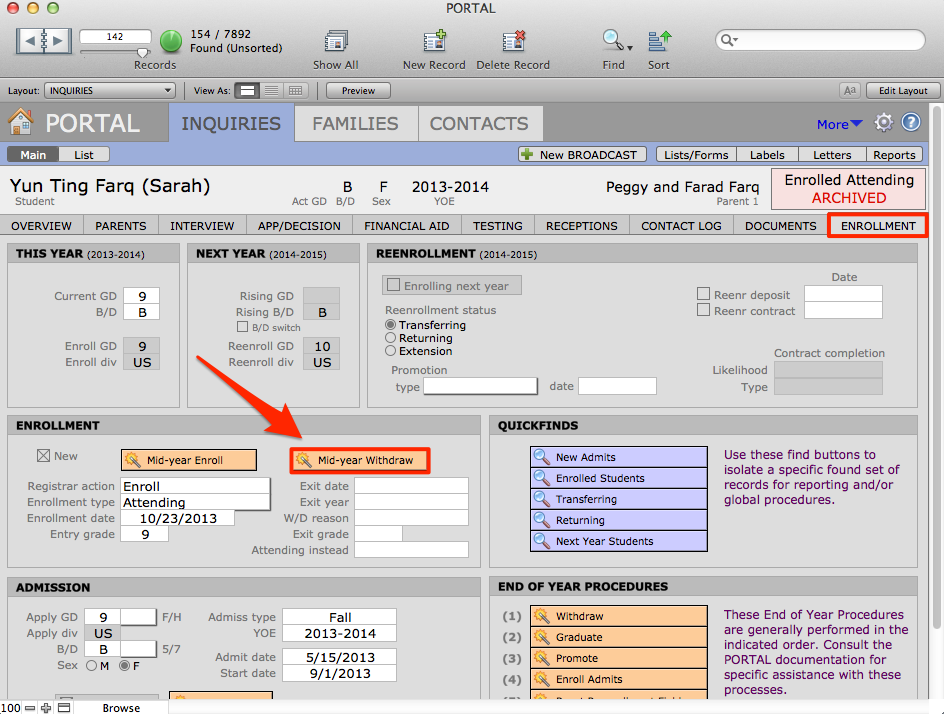The height and width of the screenshot is (714, 944).
Task: Open the Find dropdown arrow
Action: coord(630,47)
